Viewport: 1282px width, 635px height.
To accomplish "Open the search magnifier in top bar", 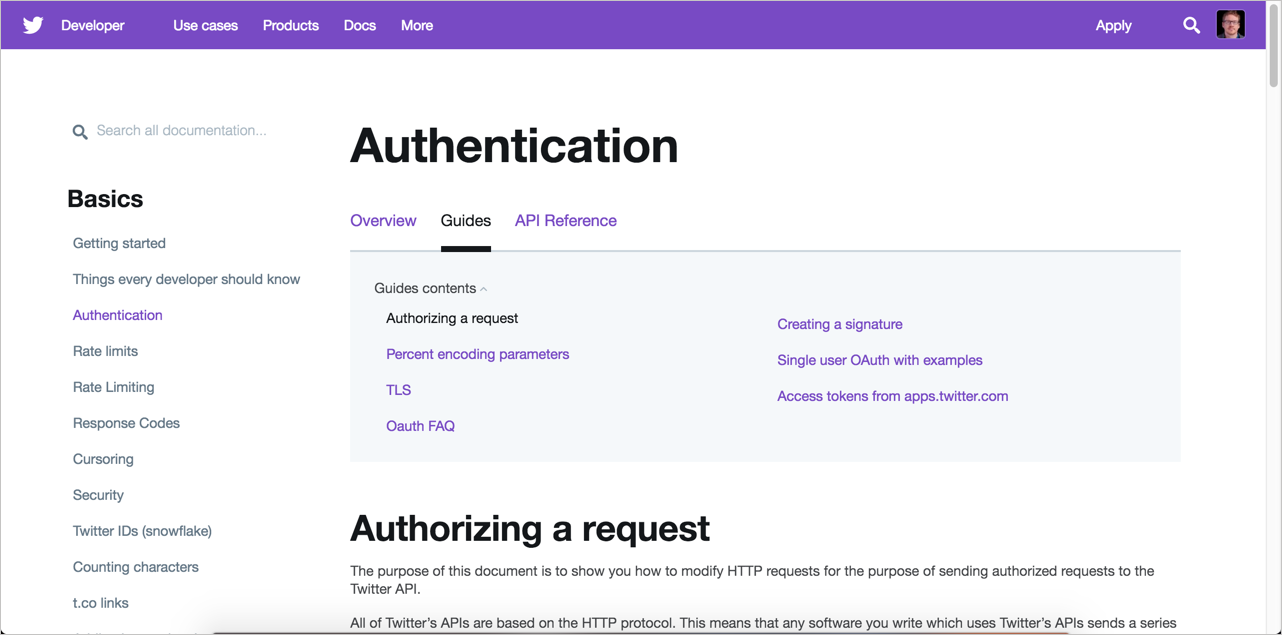I will pos(1191,25).
